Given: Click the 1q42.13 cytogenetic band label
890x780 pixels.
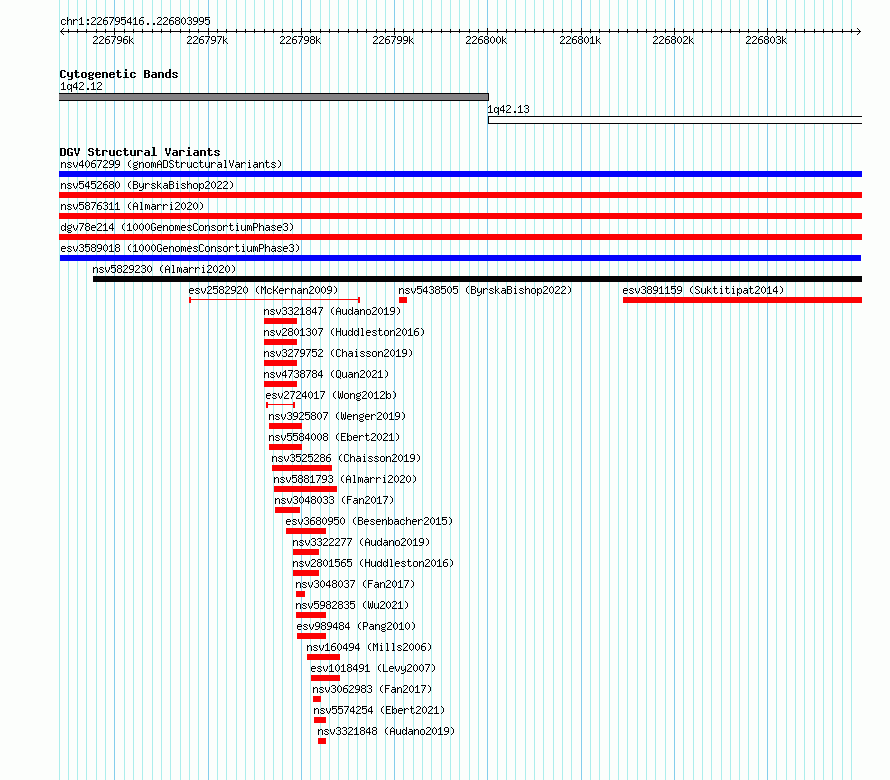Looking at the screenshot, I should 509,109.
